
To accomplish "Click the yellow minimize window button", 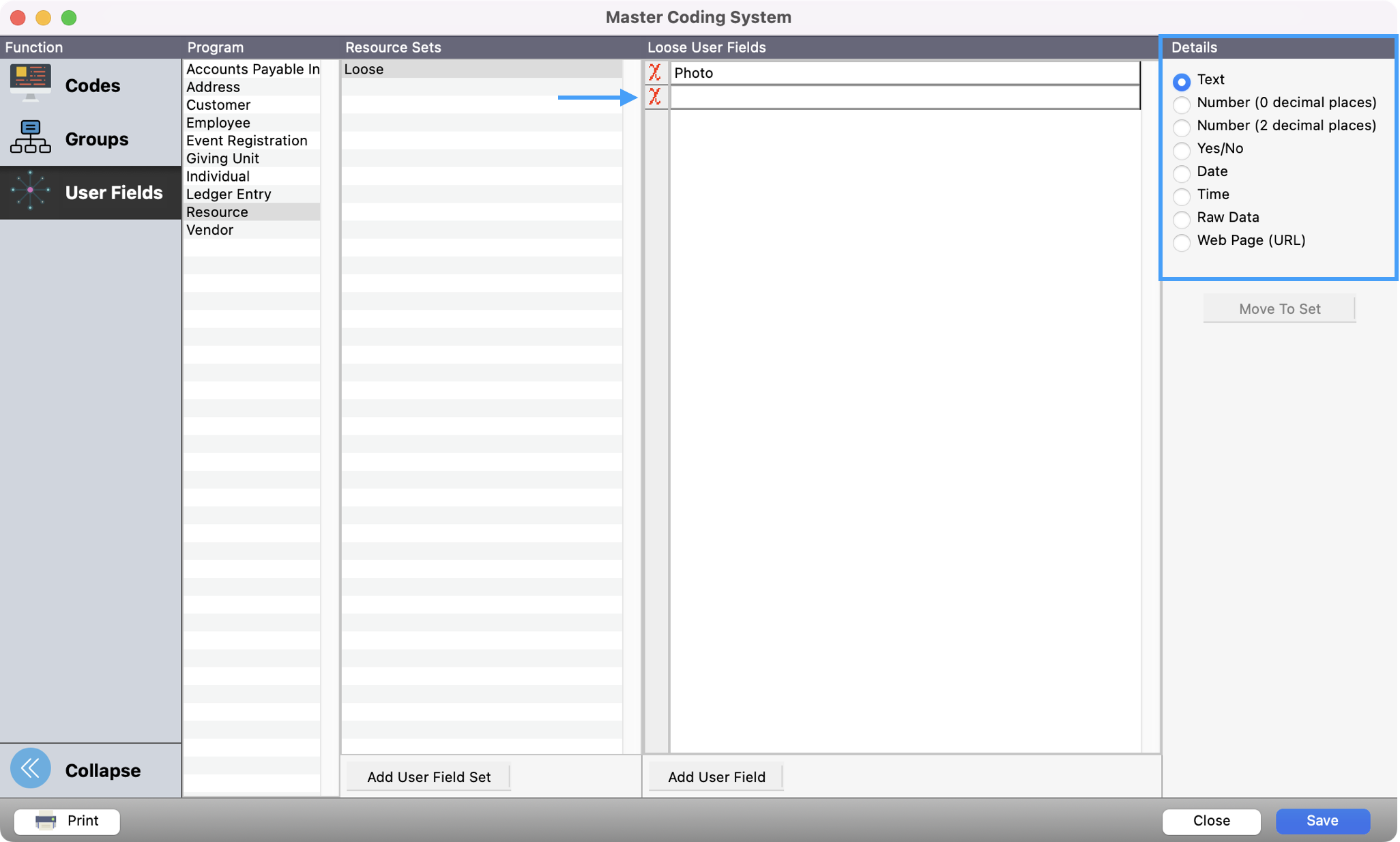I will coord(44,18).
